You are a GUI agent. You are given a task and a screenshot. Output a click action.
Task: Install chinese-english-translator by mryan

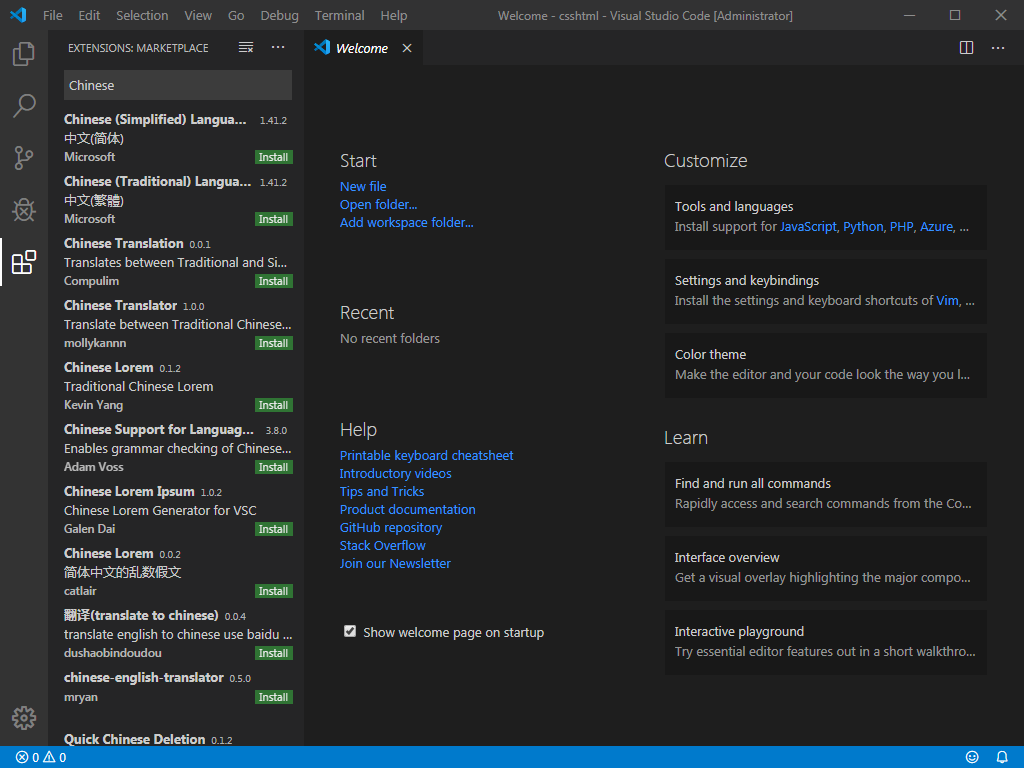(274, 697)
